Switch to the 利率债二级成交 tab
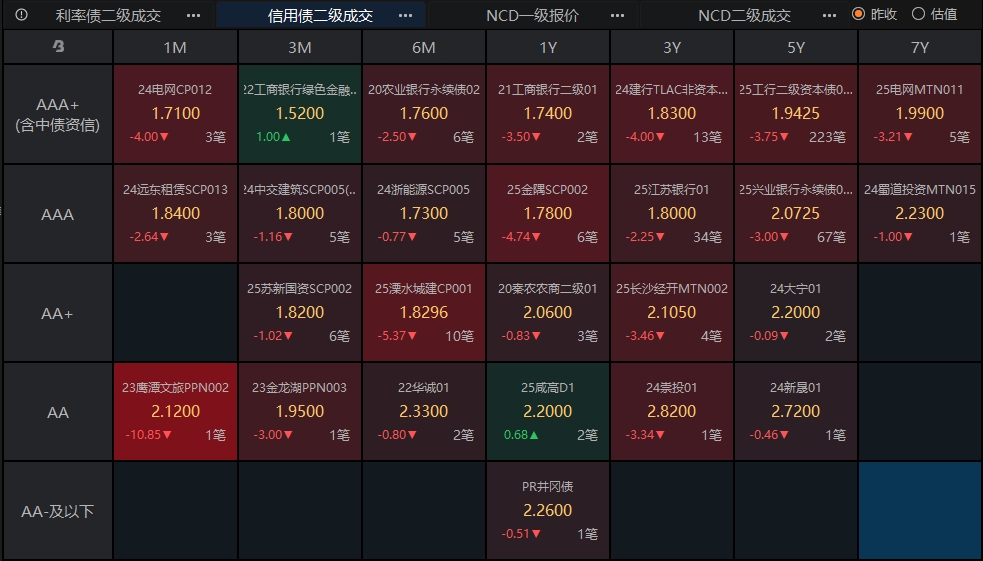 (x=108, y=15)
